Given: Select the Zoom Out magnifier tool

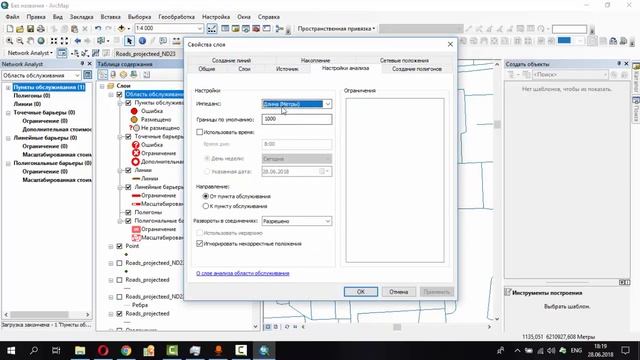Looking at the screenshot, I should 20,41.
